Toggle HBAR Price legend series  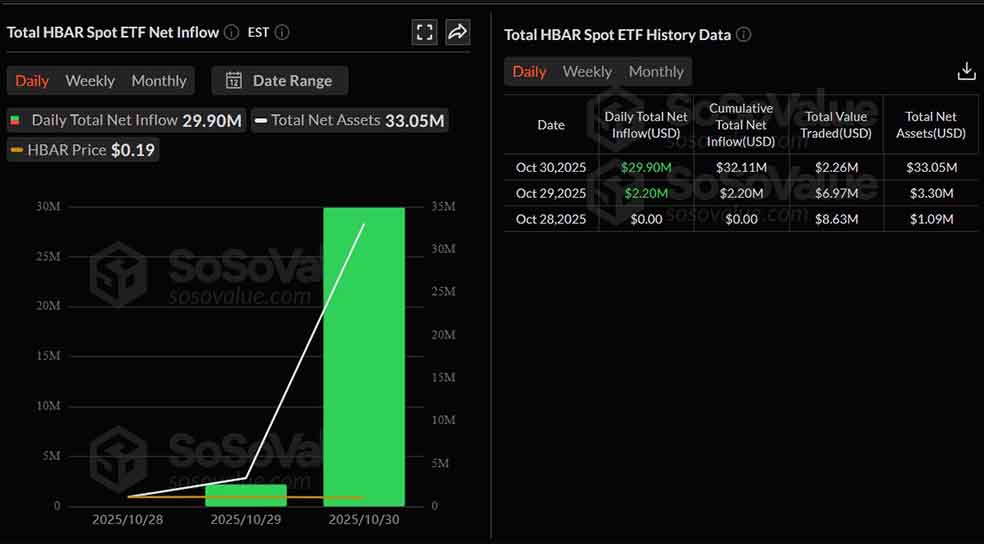point(83,150)
